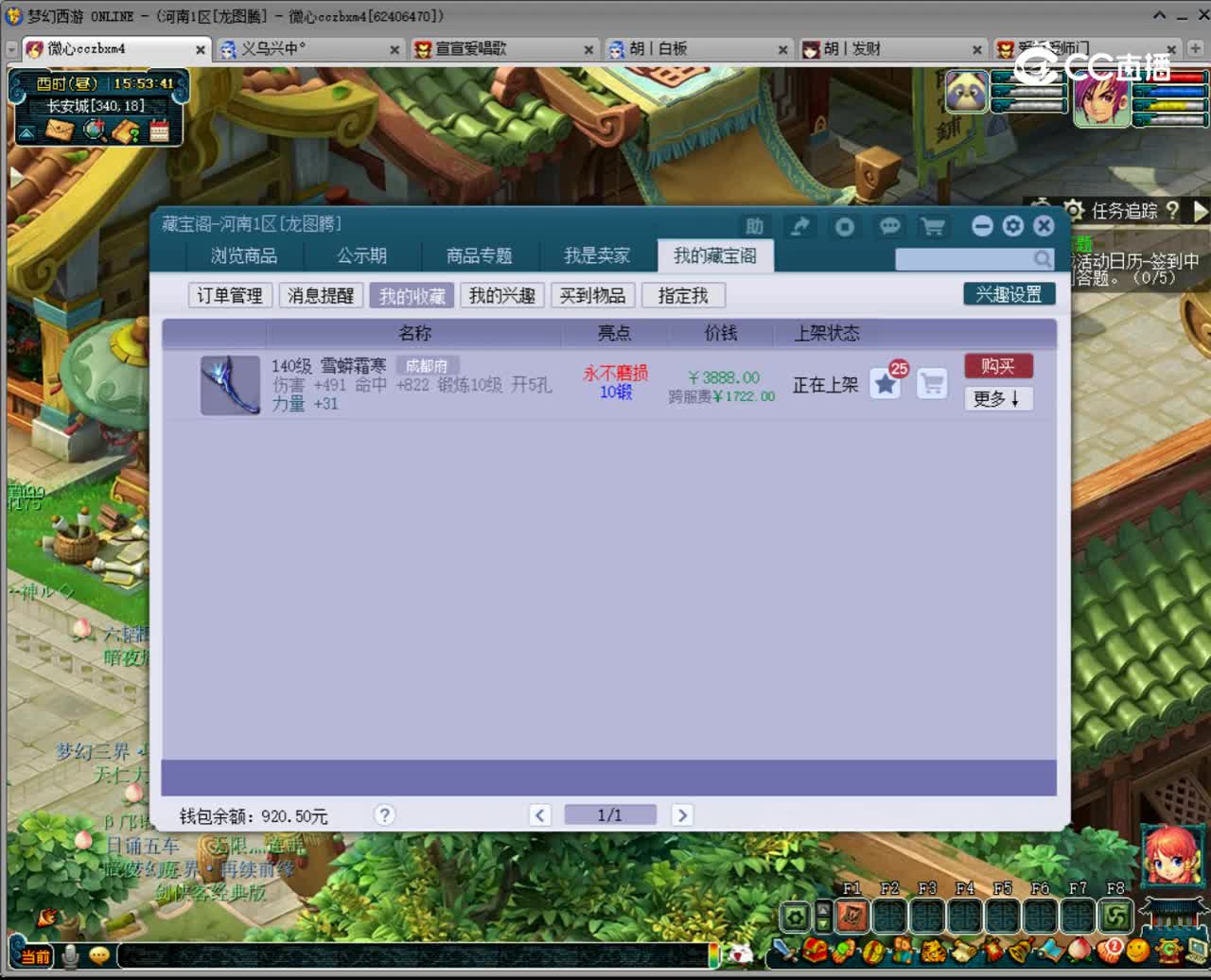Screen dimensions: 1211x980
Task: Toggle the voice microphone in chat bar
Action: click(x=70, y=955)
